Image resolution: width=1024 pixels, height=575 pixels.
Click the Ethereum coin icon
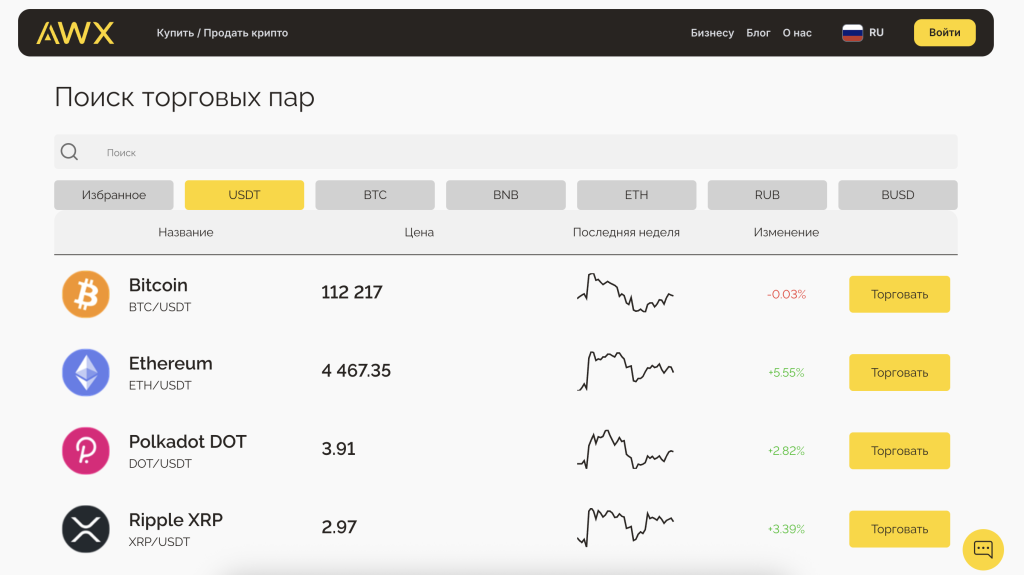click(86, 372)
